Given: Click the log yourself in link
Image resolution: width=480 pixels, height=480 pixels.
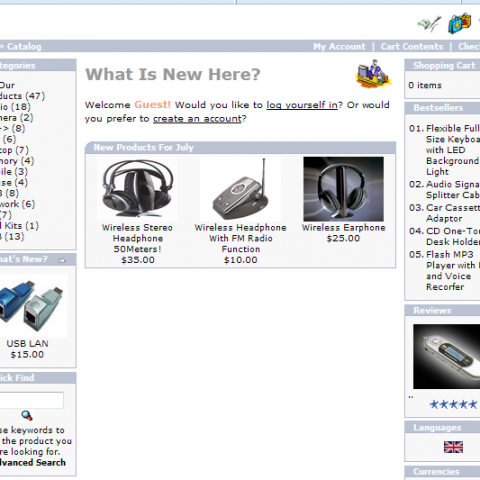Looking at the screenshot, I should (x=302, y=105).
